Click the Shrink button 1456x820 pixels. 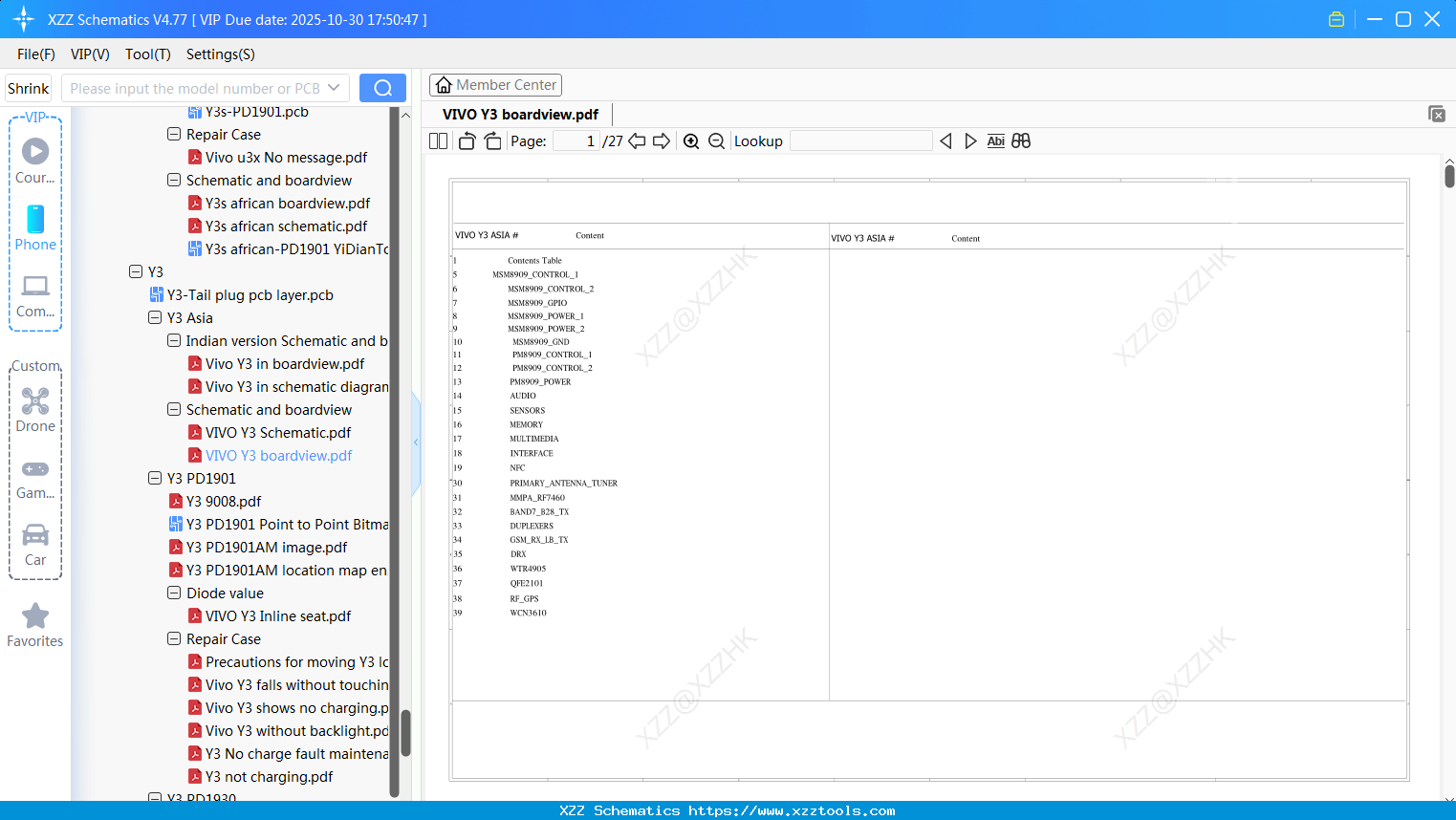(x=28, y=88)
